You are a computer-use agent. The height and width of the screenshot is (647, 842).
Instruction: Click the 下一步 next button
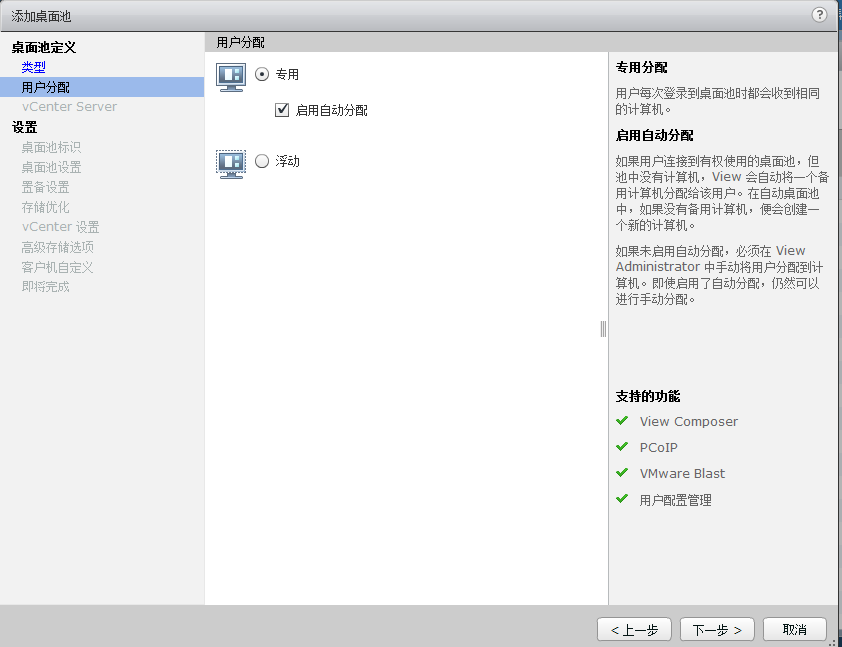pyautogui.click(x=717, y=629)
